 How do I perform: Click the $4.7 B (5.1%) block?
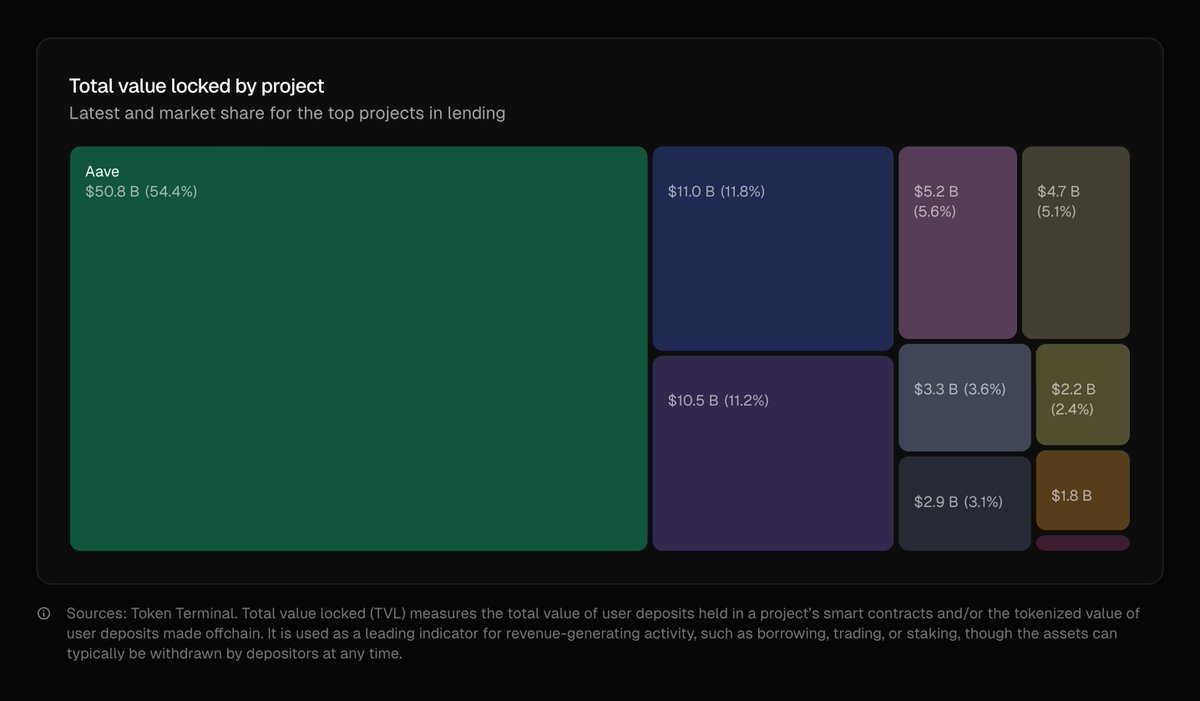pyautogui.click(x=1076, y=243)
